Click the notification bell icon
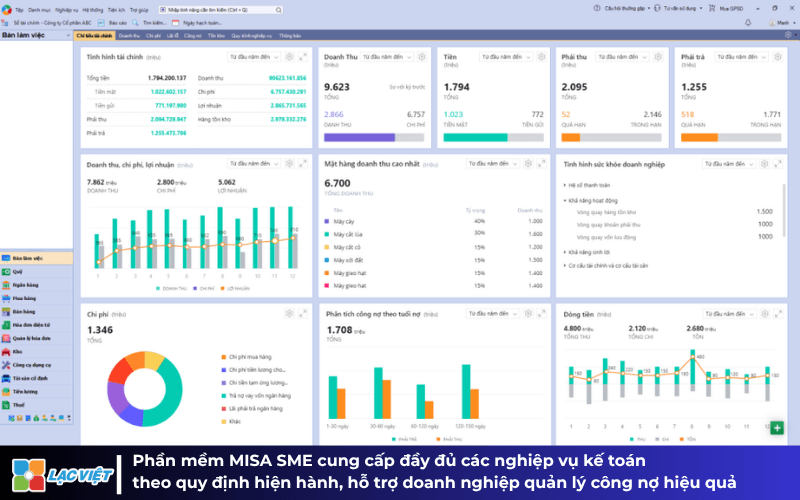 pyautogui.click(x=748, y=23)
